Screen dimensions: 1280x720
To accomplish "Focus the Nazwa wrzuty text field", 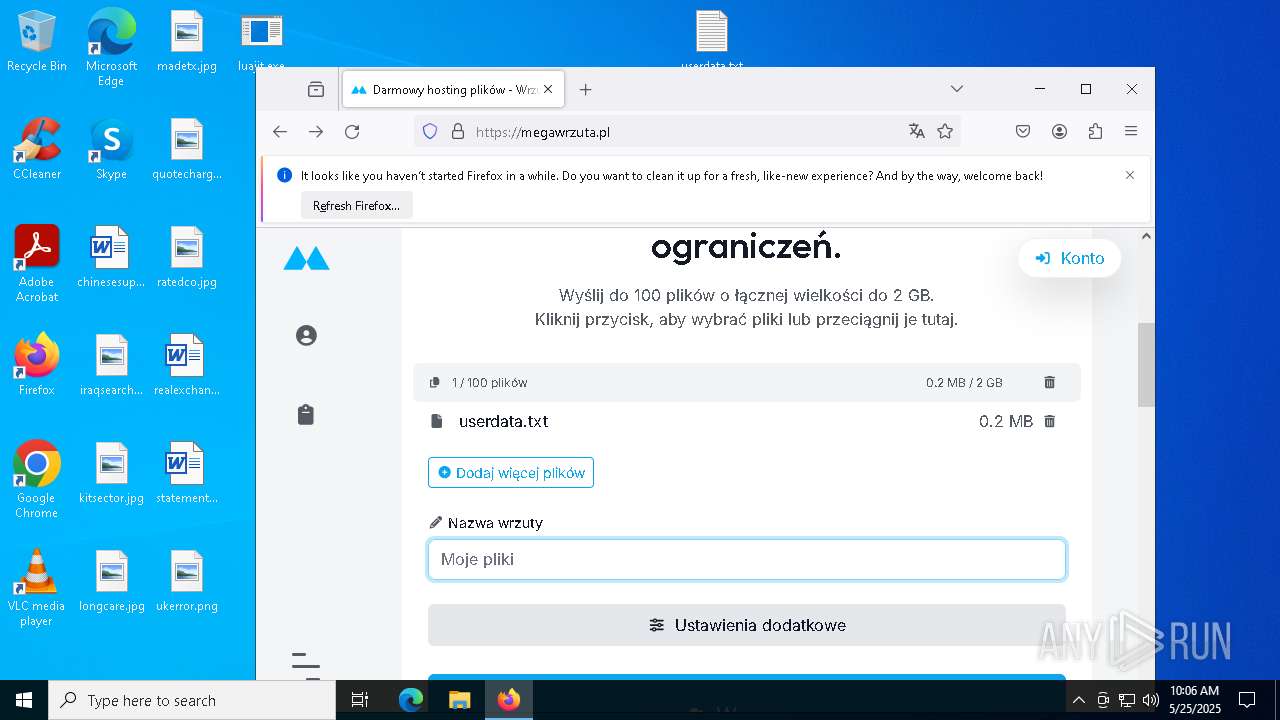I will [x=747, y=559].
